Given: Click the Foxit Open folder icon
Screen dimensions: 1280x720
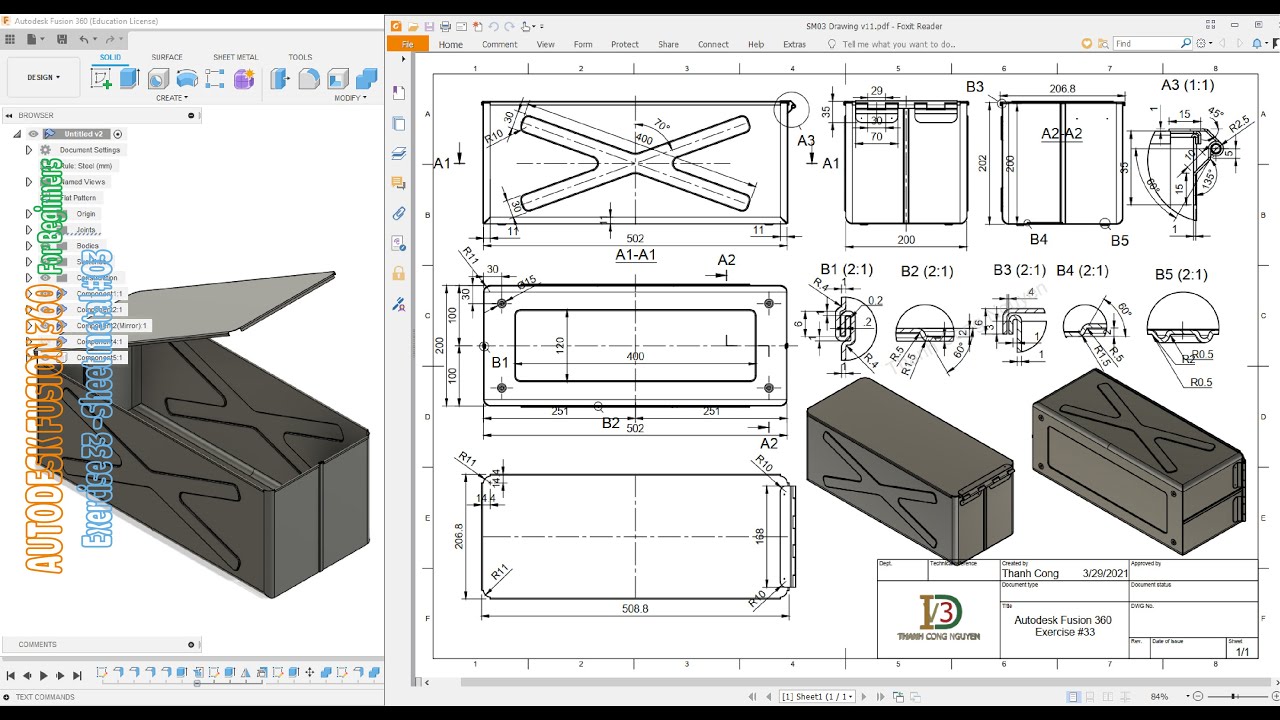Looking at the screenshot, I should (413, 27).
